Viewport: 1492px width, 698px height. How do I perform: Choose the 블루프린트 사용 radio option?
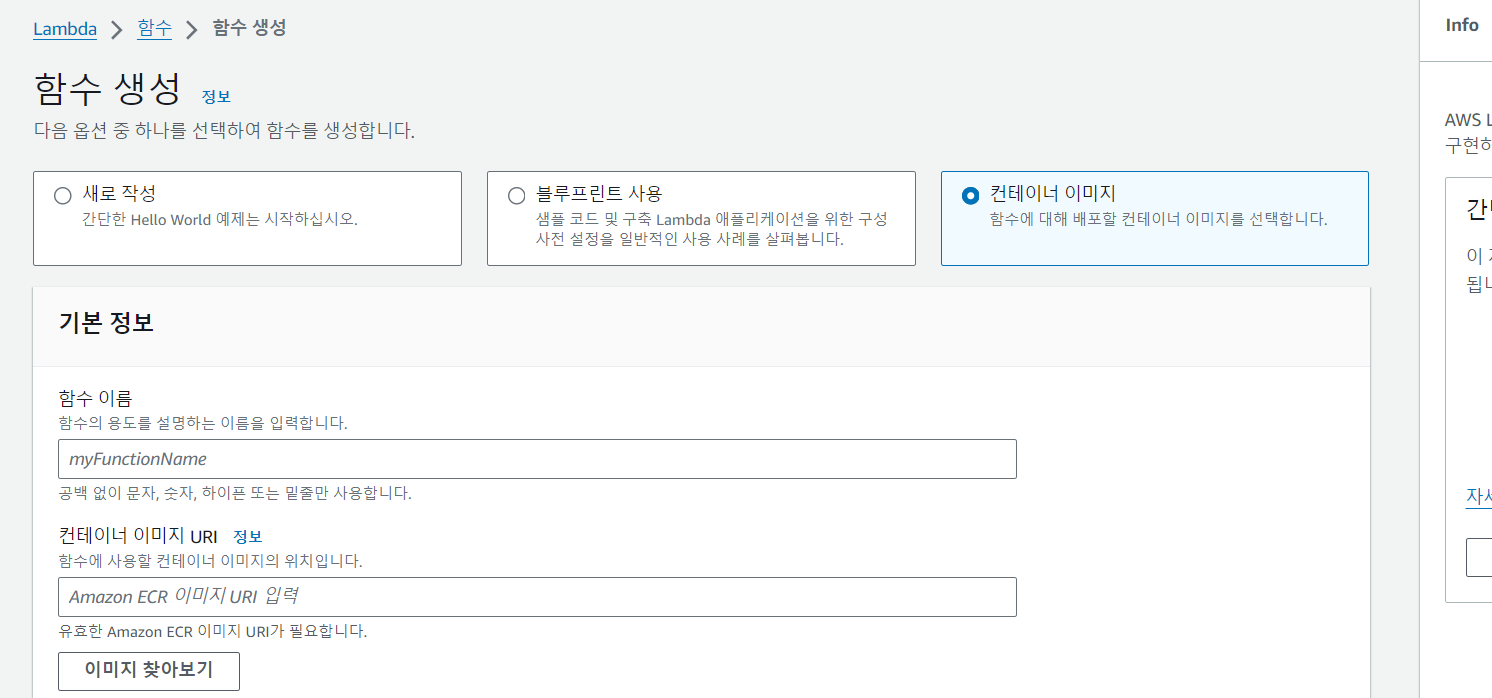pyautogui.click(x=516, y=196)
